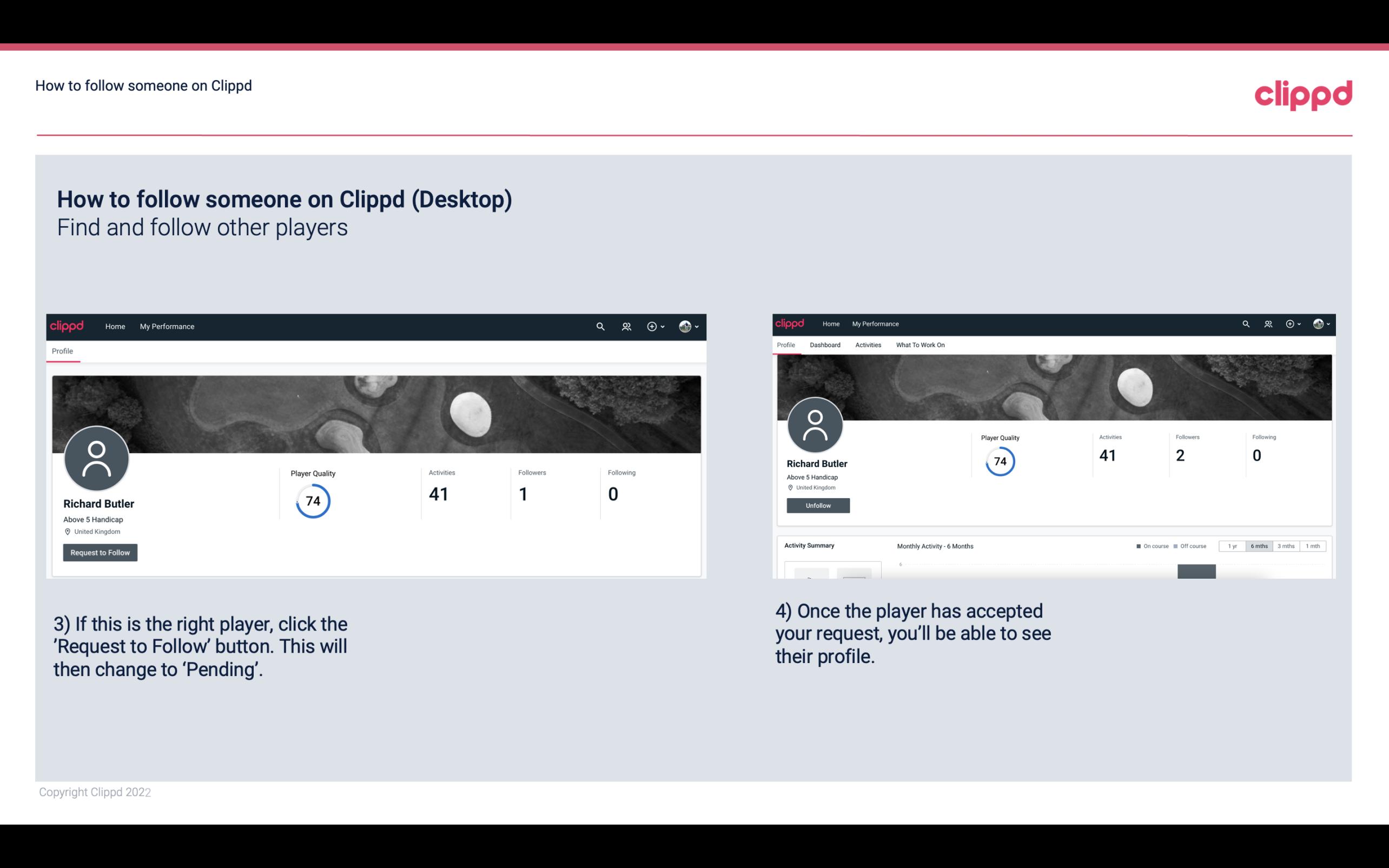Open the 'My Performance' dropdown menu
The width and height of the screenshot is (1389, 868).
click(x=166, y=326)
